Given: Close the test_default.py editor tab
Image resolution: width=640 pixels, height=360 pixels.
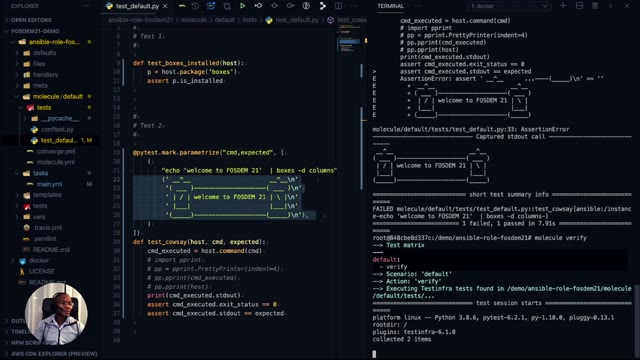Looking at the screenshot, I should (165, 6).
